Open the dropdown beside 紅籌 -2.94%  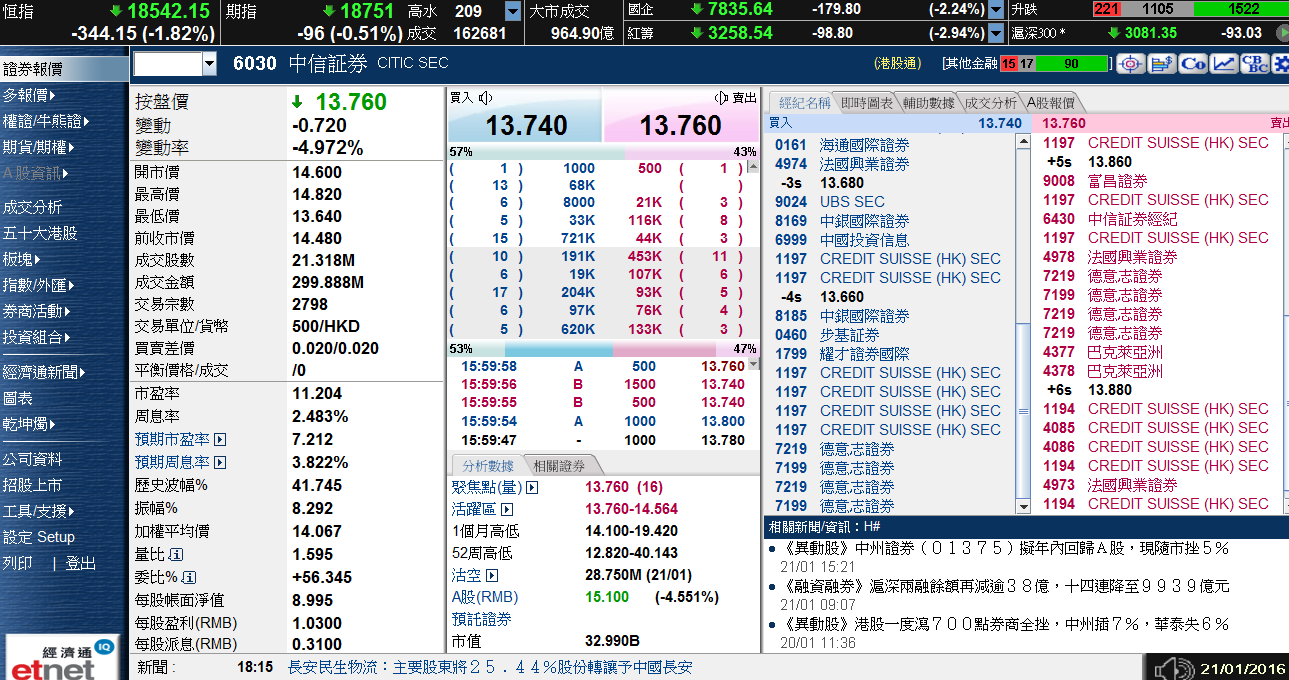click(x=996, y=33)
